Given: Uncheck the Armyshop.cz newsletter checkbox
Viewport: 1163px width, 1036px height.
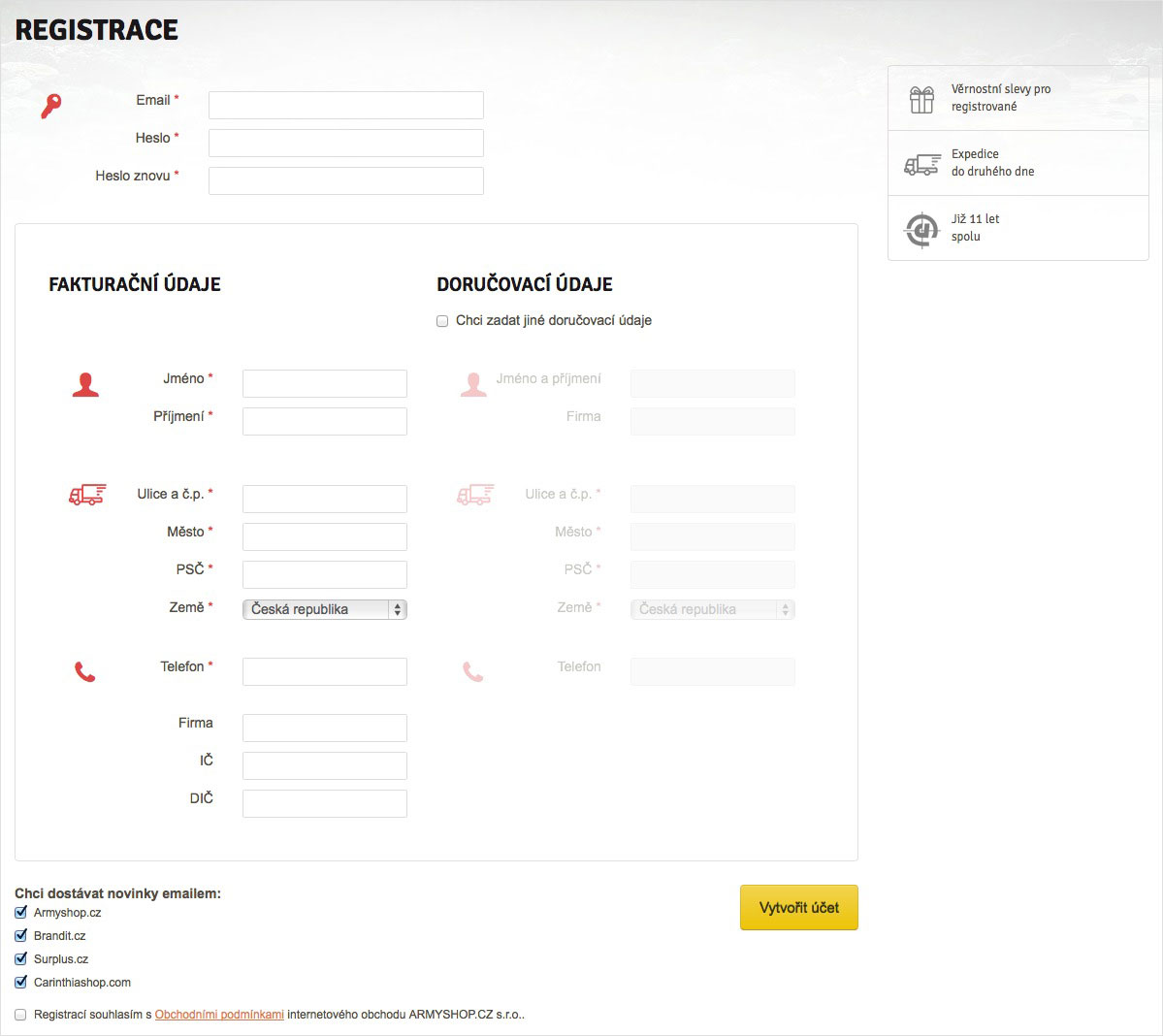Looking at the screenshot, I should point(21,913).
